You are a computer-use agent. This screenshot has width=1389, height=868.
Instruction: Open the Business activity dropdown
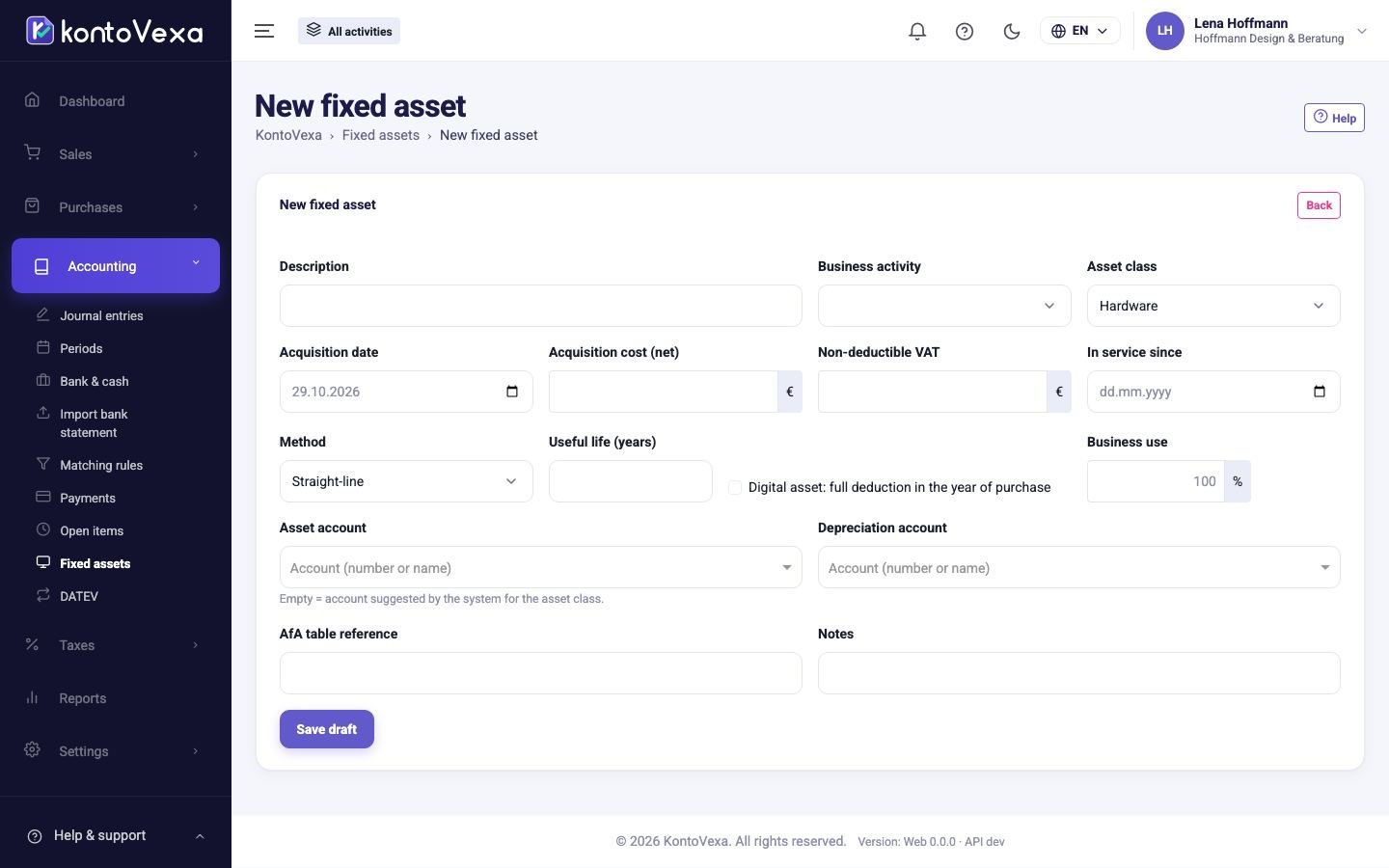tap(944, 306)
